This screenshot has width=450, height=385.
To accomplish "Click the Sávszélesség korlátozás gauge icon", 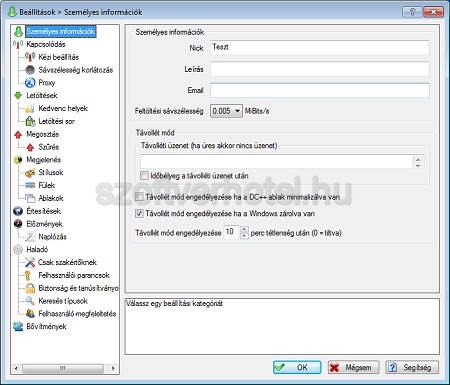I will point(30,70).
